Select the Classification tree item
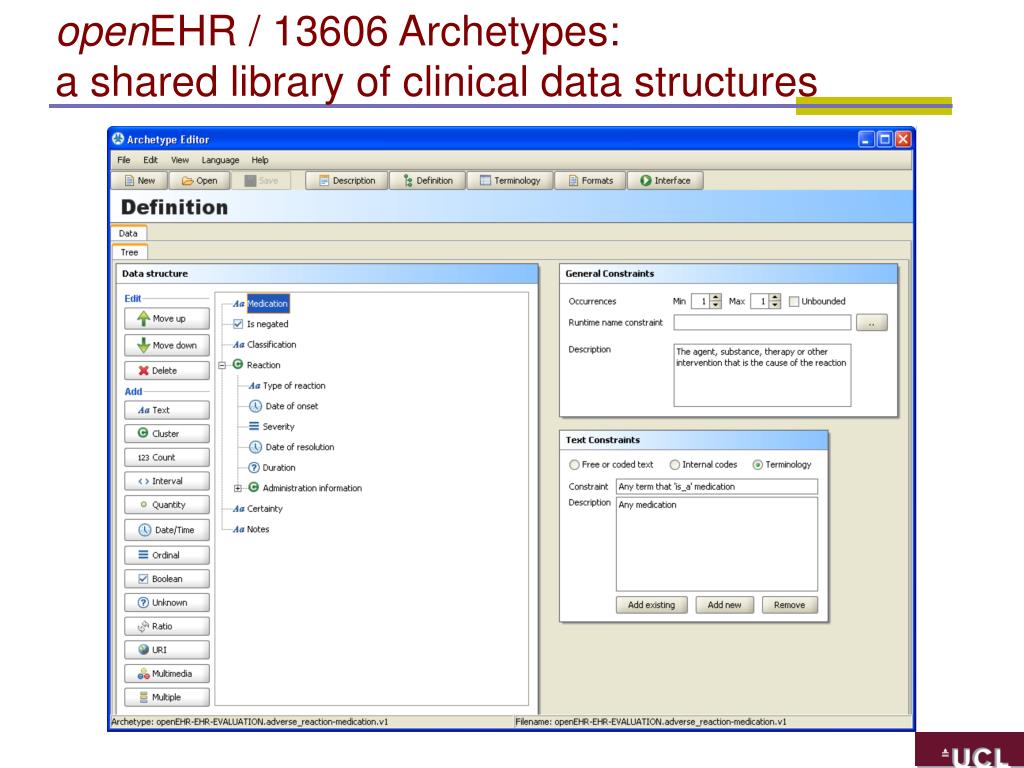The image size is (1024, 768). pyautogui.click(x=272, y=345)
